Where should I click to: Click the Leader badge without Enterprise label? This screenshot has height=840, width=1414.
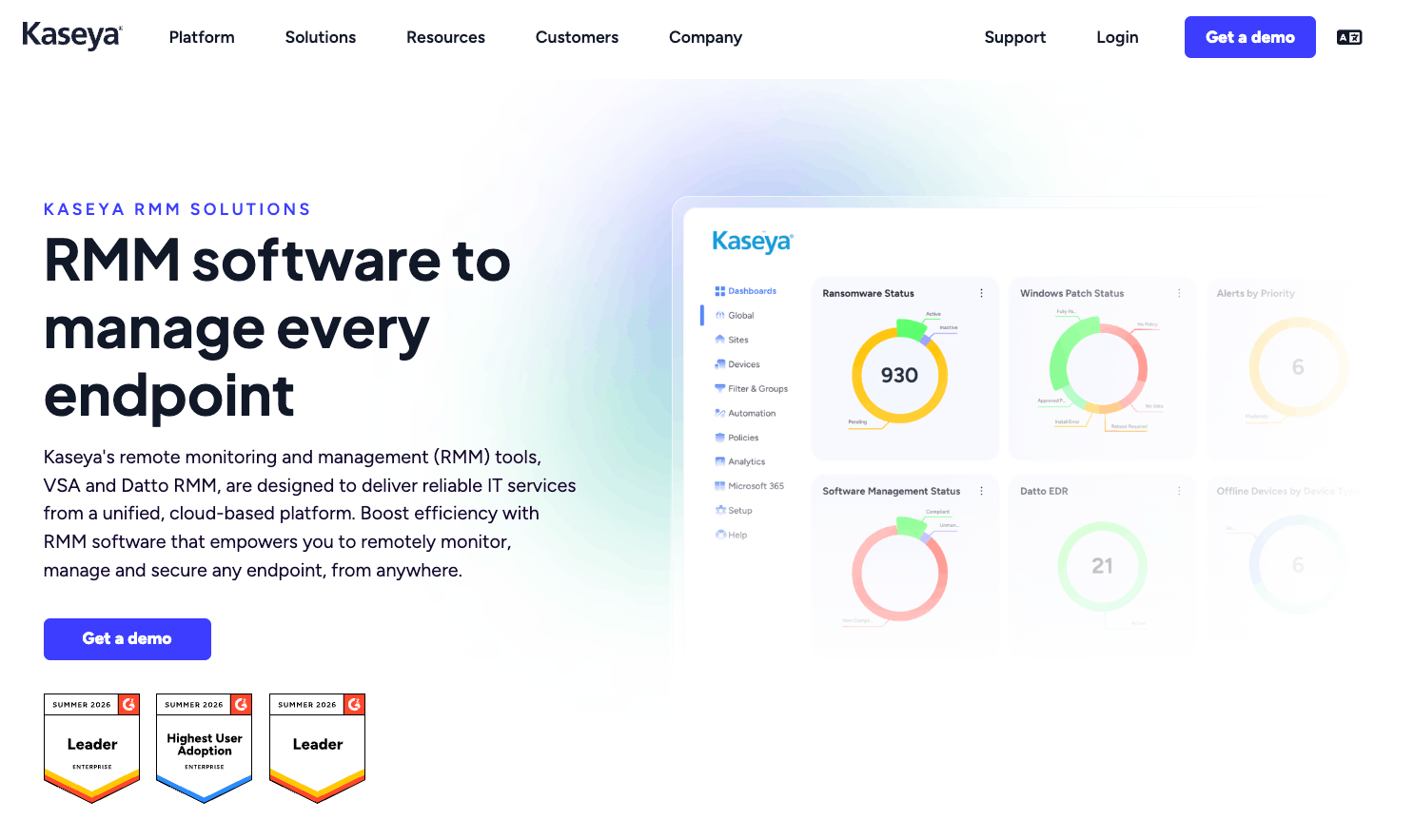tap(318, 748)
